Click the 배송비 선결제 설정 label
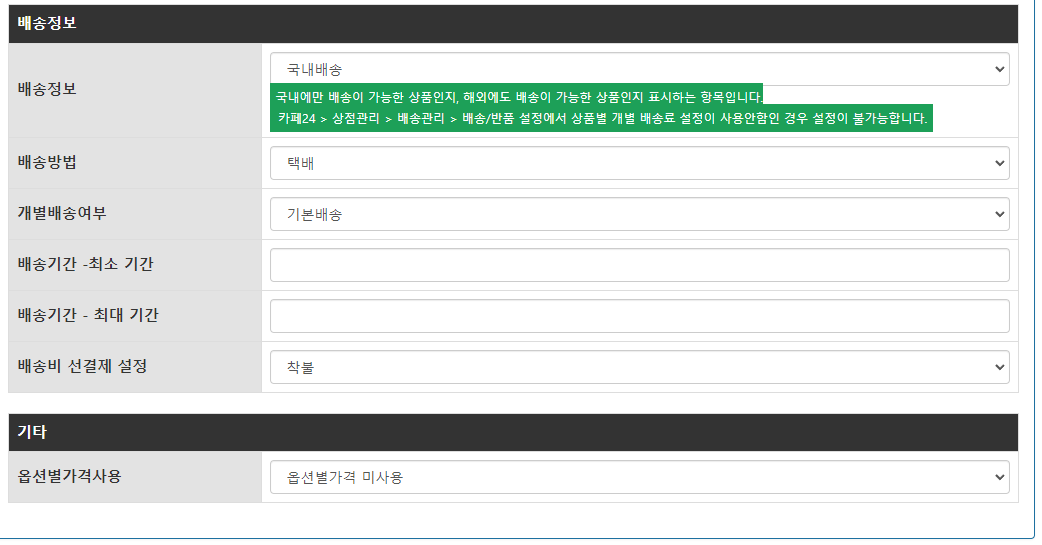1042x545 pixels. point(82,367)
